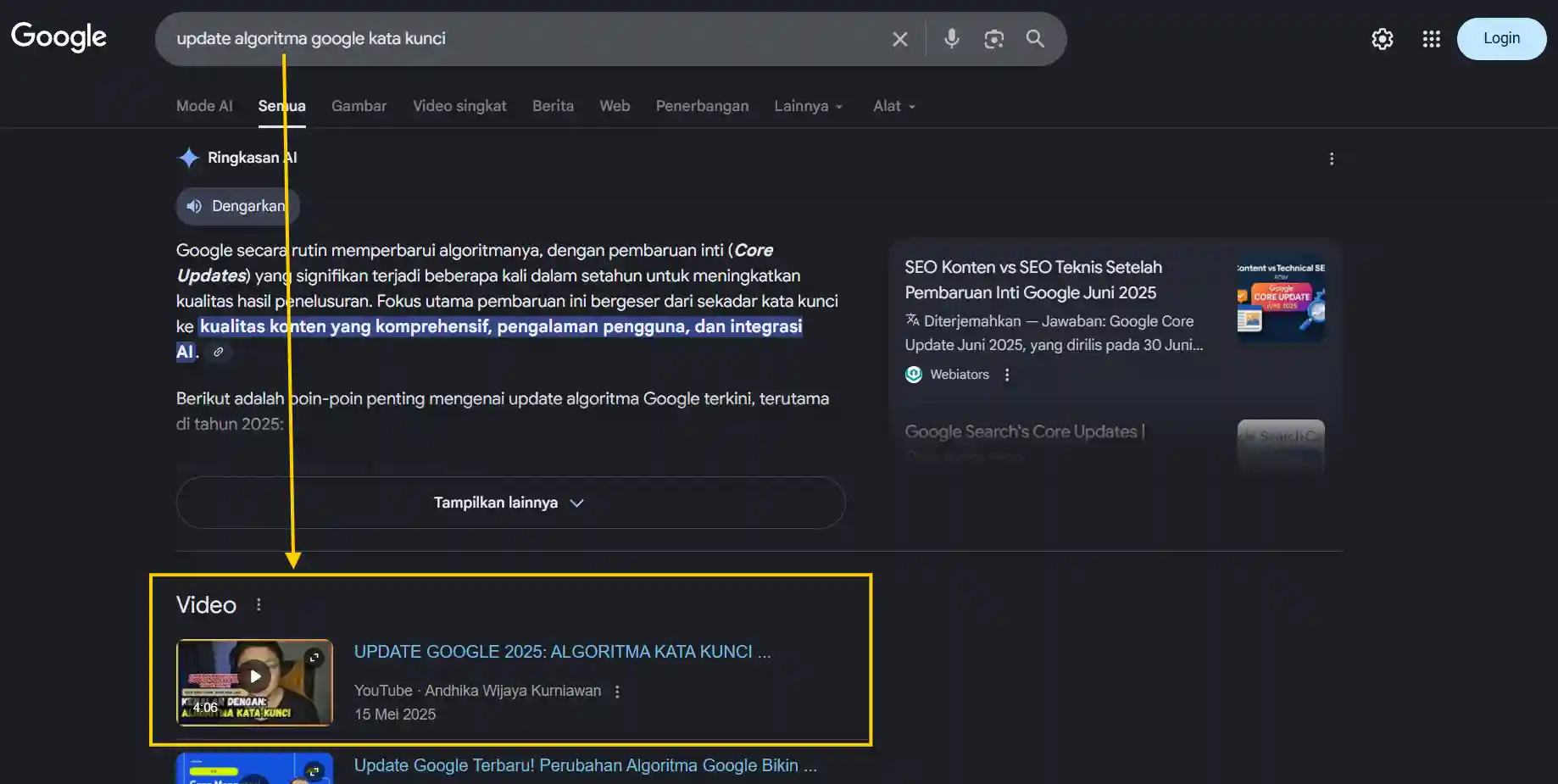Open Video section three-dot menu
This screenshot has width=1558, height=784.
[x=259, y=604]
